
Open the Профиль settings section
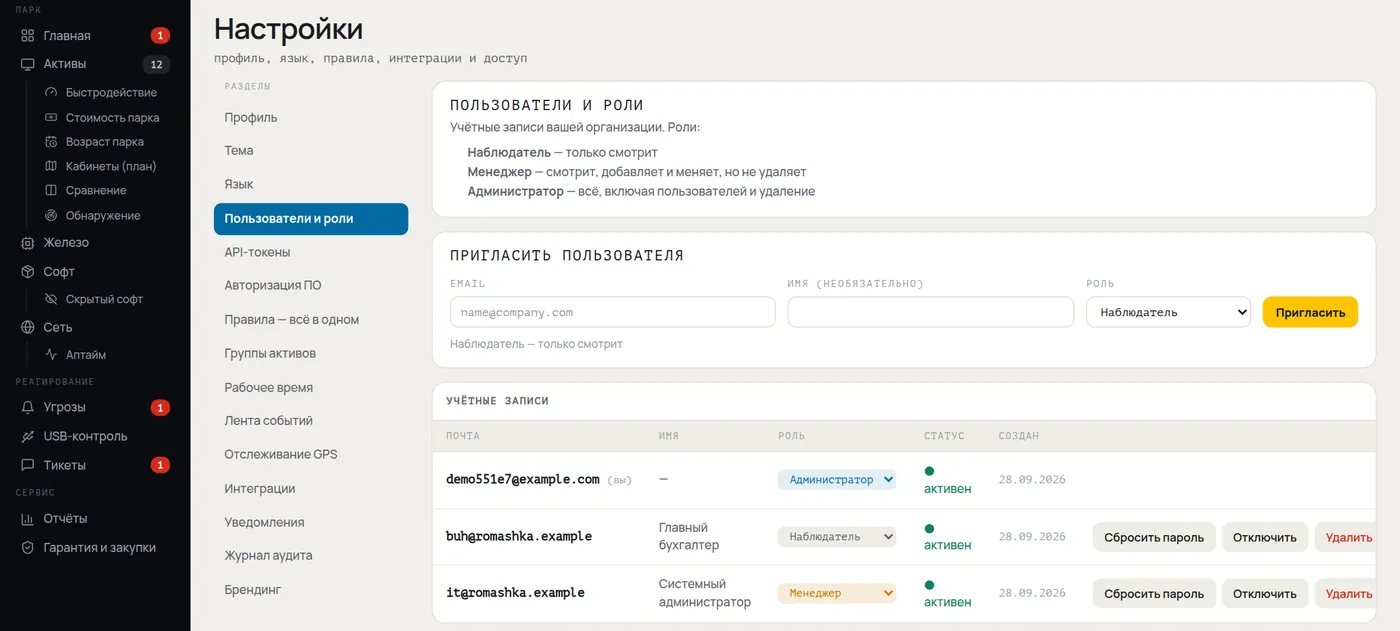(x=311, y=117)
